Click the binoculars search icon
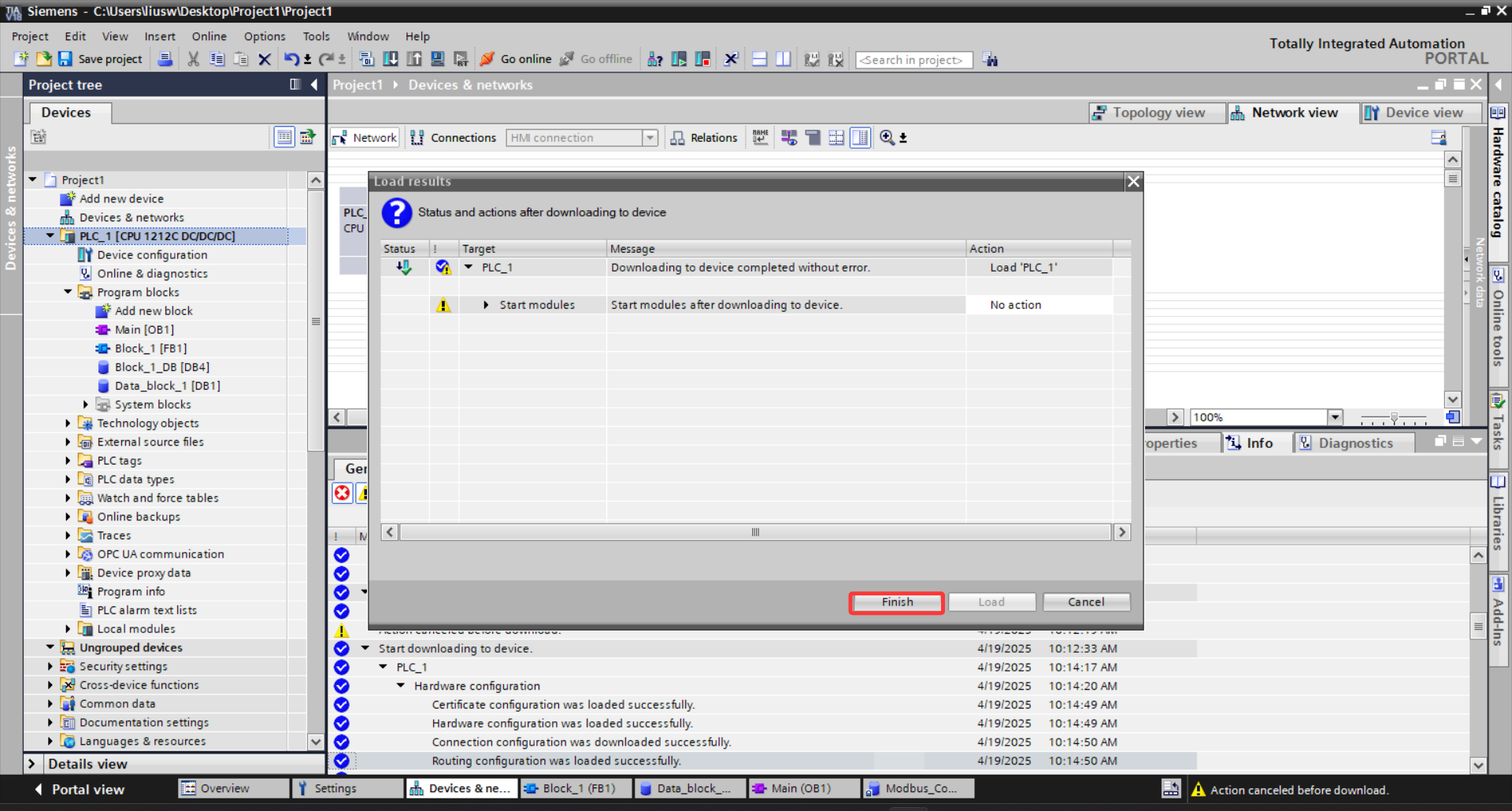 pyautogui.click(x=990, y=60)
